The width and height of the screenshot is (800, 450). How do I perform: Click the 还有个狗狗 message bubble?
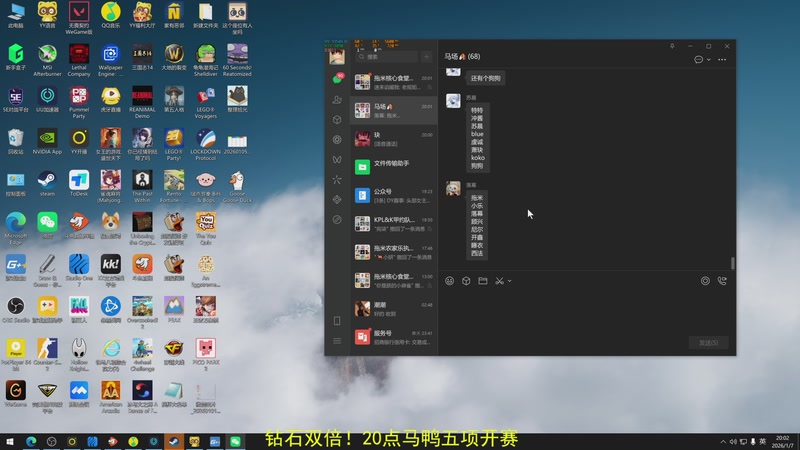coord(486,78)
